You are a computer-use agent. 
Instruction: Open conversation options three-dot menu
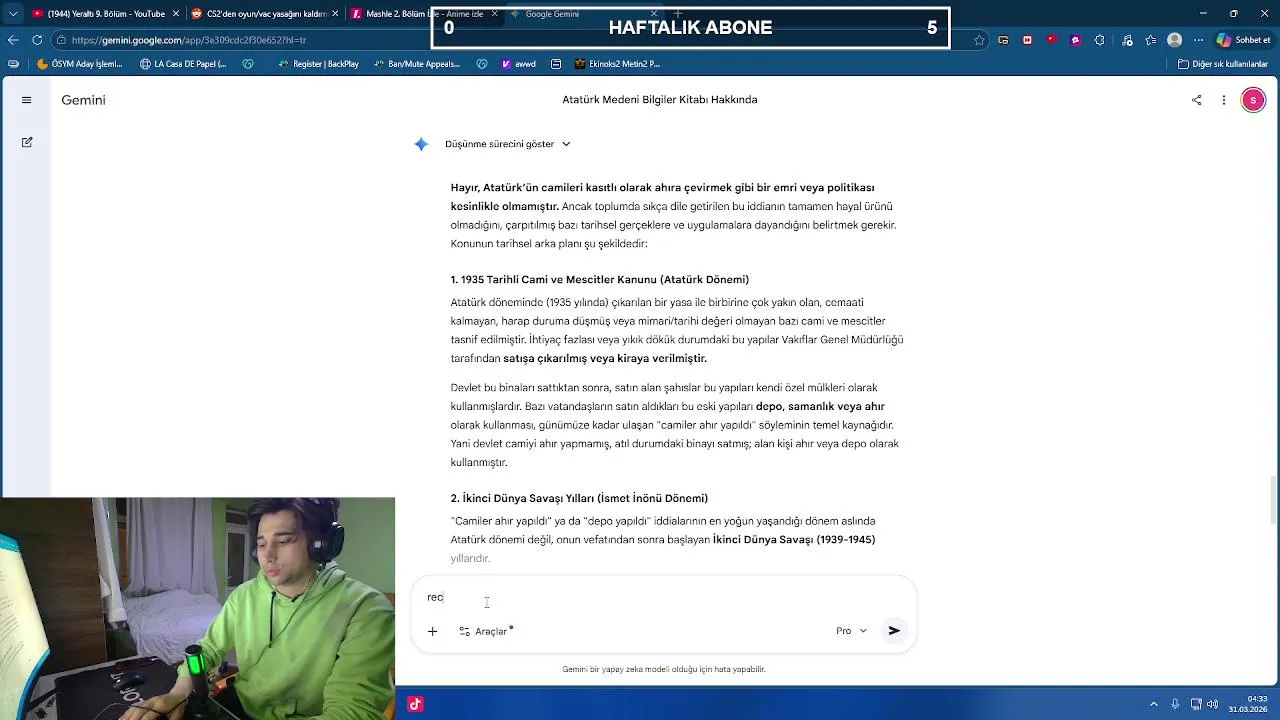pyautogui.click(x=1223, y=100)
